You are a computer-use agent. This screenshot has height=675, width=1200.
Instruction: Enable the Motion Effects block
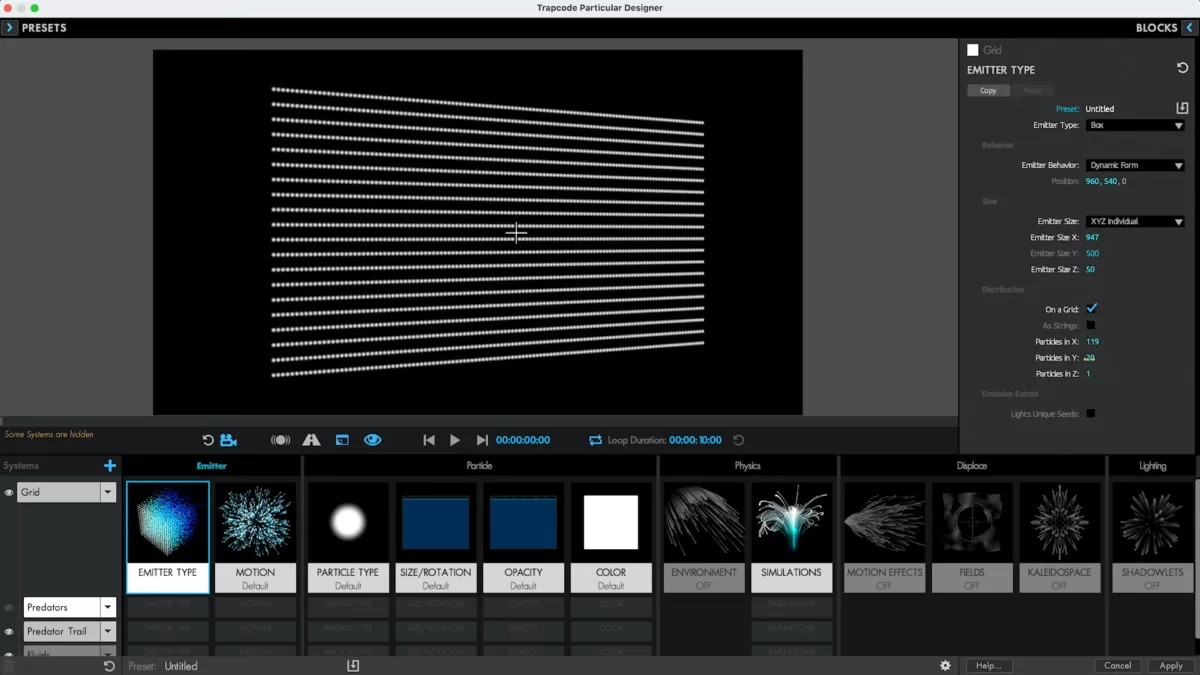tap(885, 537)
